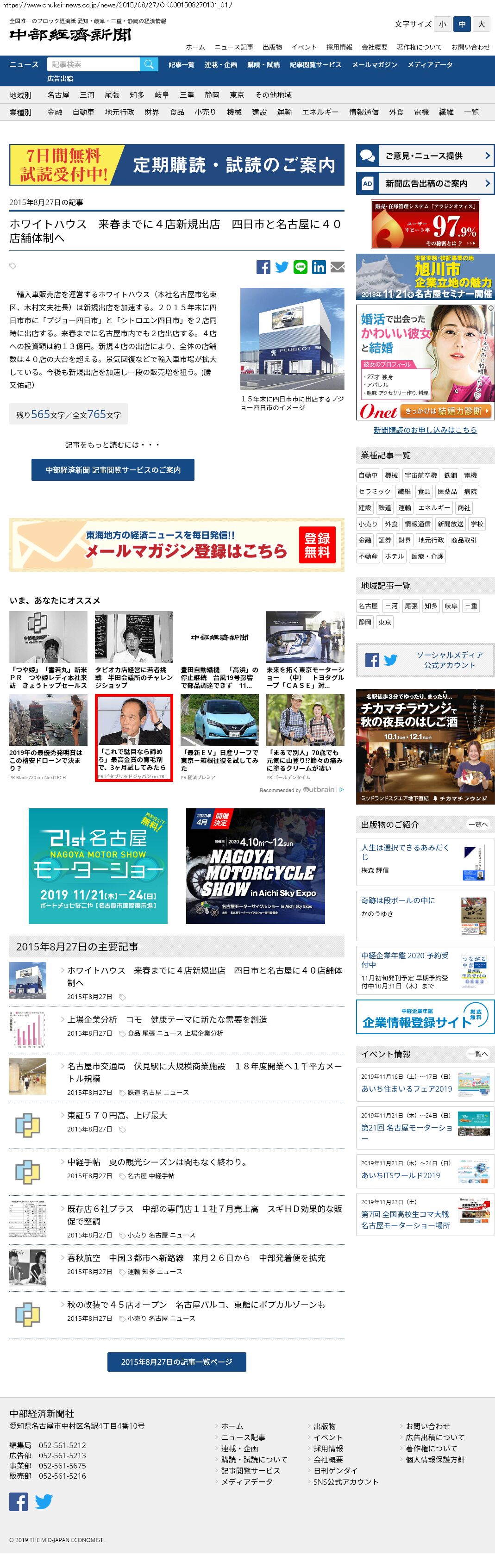Click the 中部経済新聞 header logo
495x1568 pixels.
pyautogui.click(x=70, y=35)
